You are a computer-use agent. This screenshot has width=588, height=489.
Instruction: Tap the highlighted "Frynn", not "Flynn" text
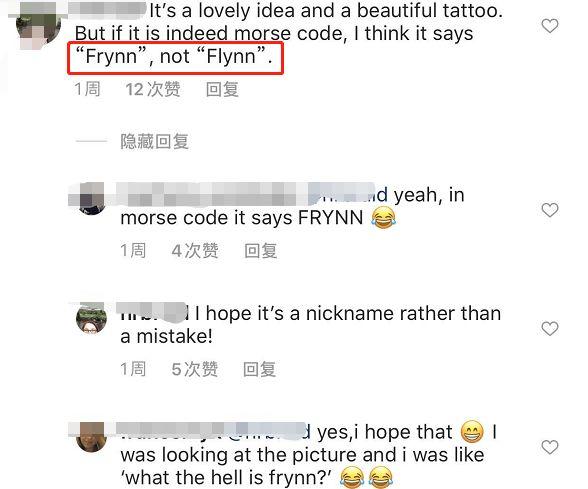(175, 58)
